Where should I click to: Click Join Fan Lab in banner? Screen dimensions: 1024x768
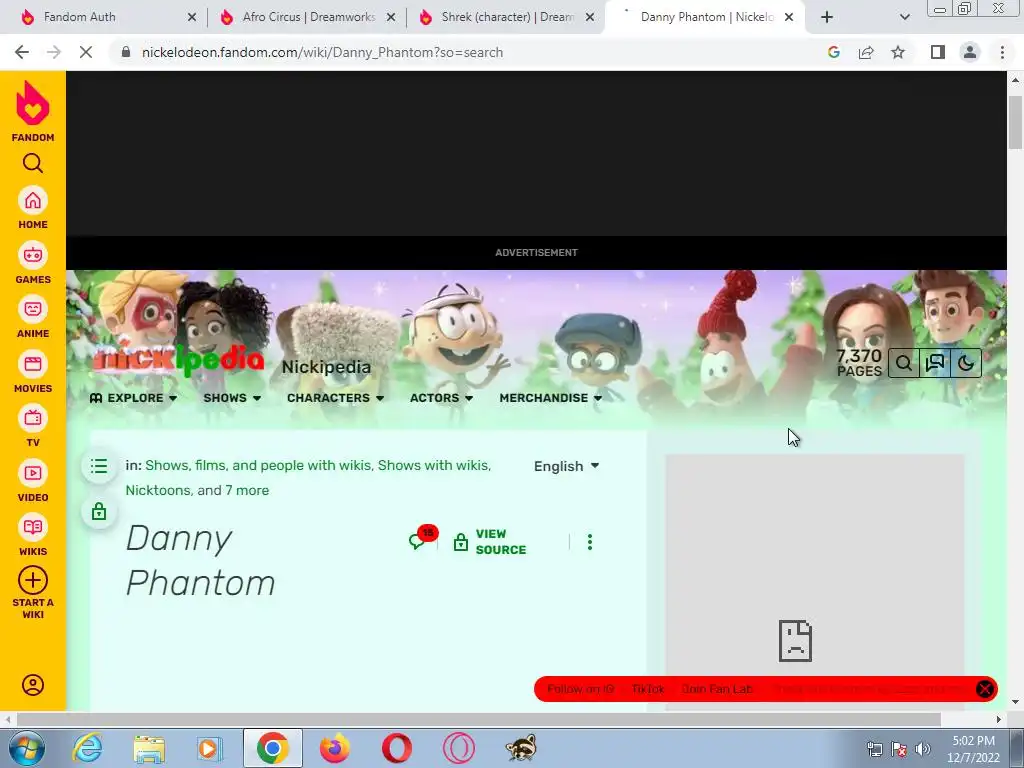click(x=717, y=689)
